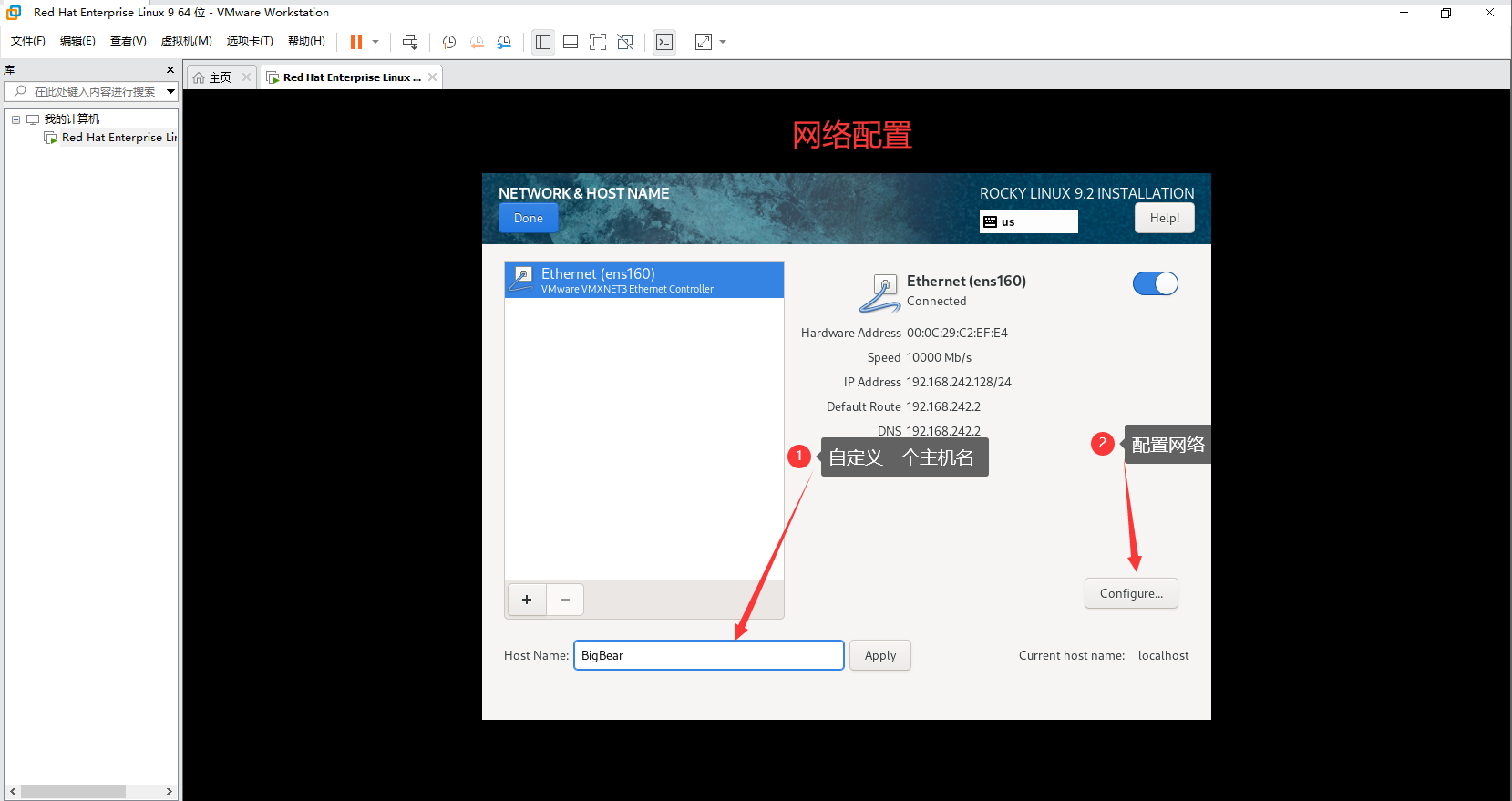Take a snapshot of this virtual machine
The image size is (1512, 801).
448,42
